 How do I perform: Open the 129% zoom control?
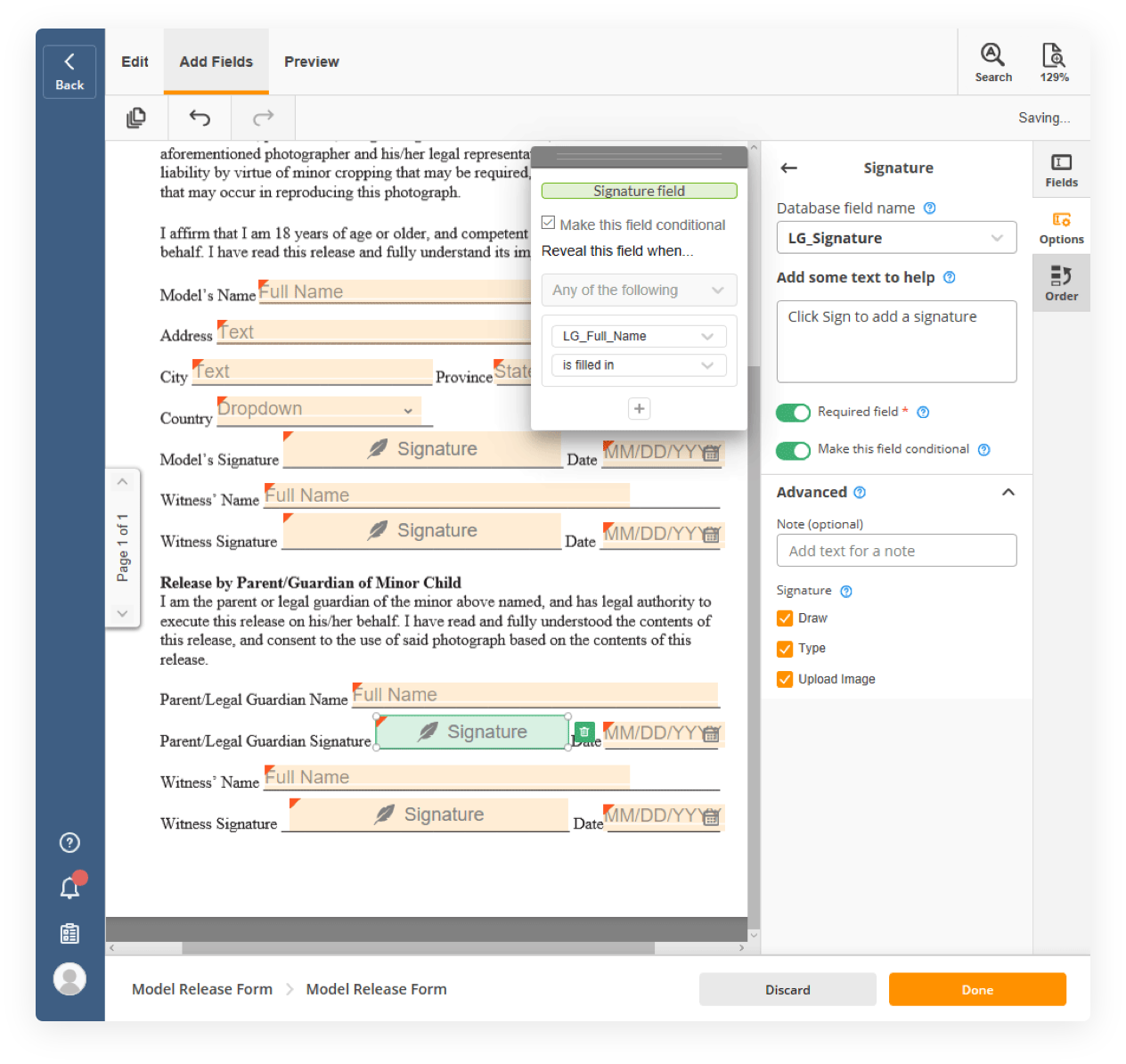[x=1054, y=62]
